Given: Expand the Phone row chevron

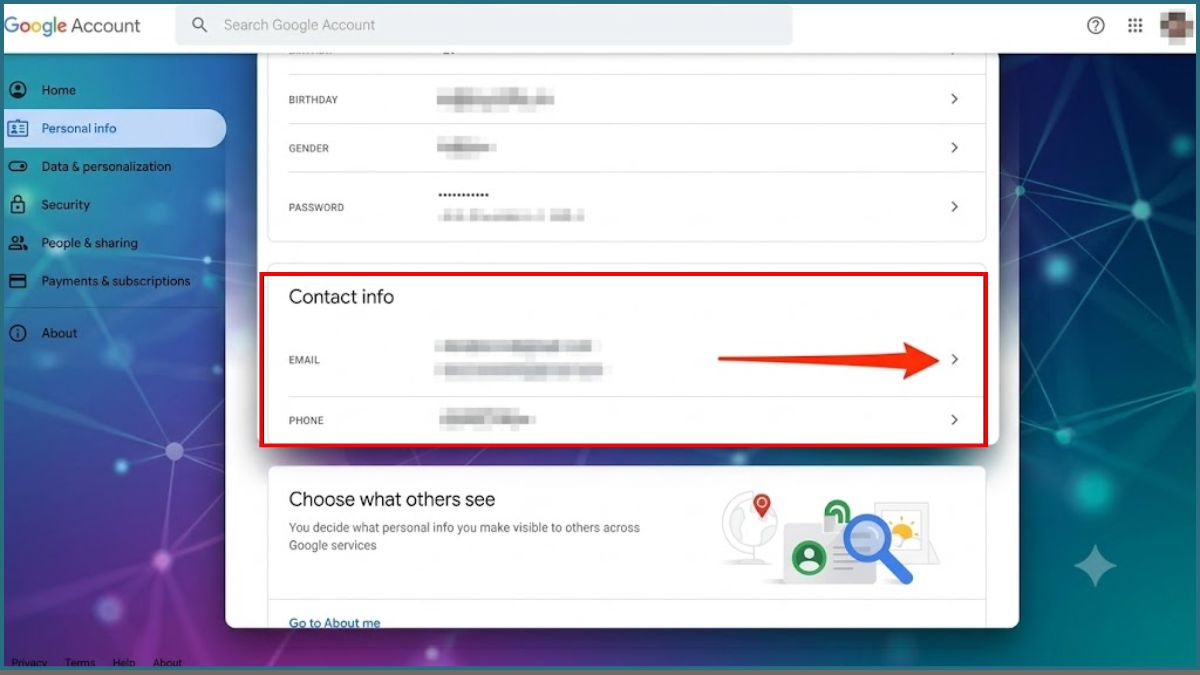Looking at the screenshot, I should pos(954,420).
